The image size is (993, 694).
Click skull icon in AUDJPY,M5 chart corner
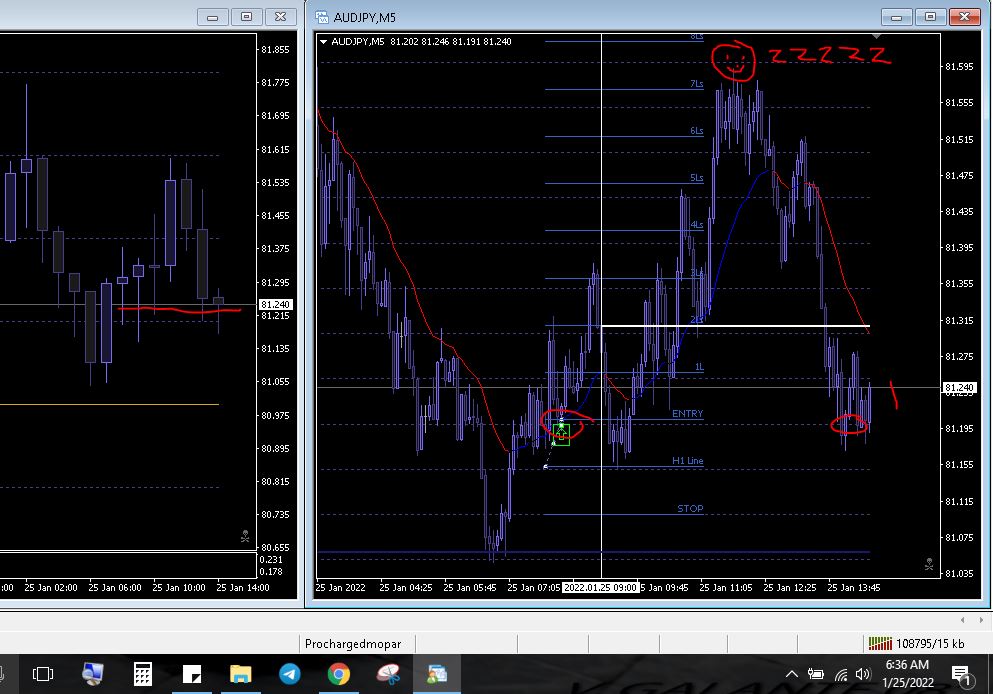(x=929, y=564)
